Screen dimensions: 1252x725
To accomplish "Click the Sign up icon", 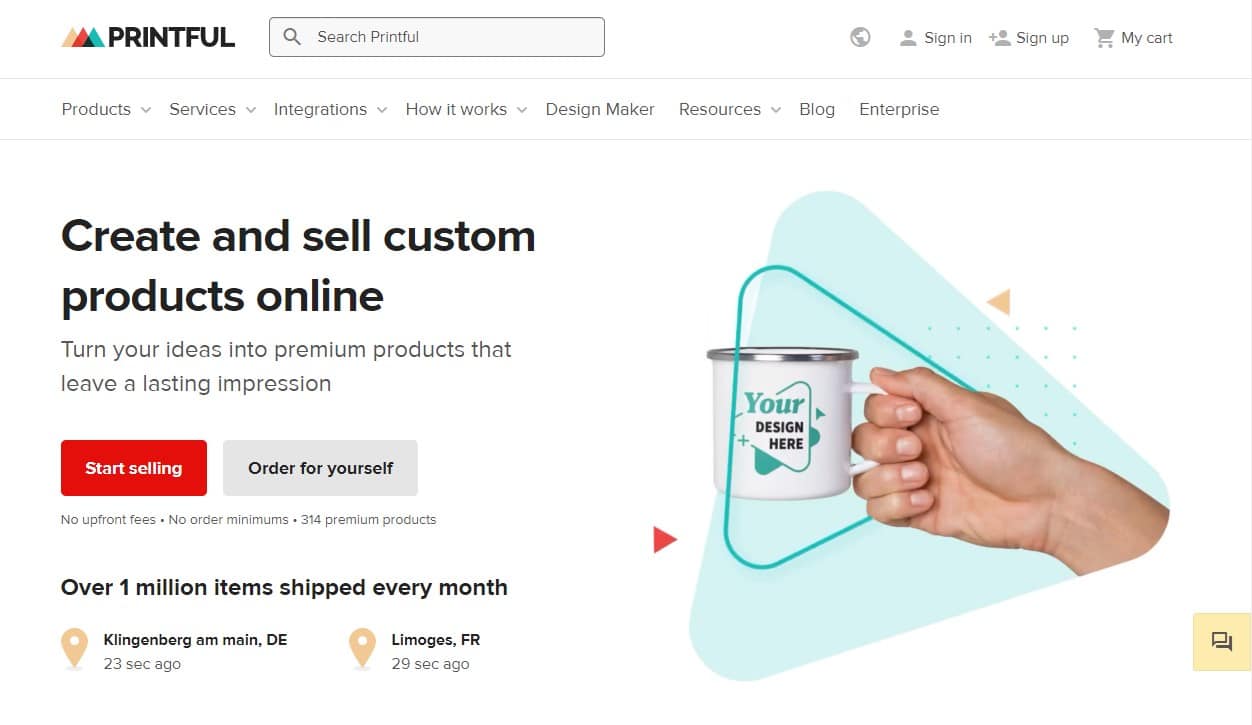I will click(999, 37).
